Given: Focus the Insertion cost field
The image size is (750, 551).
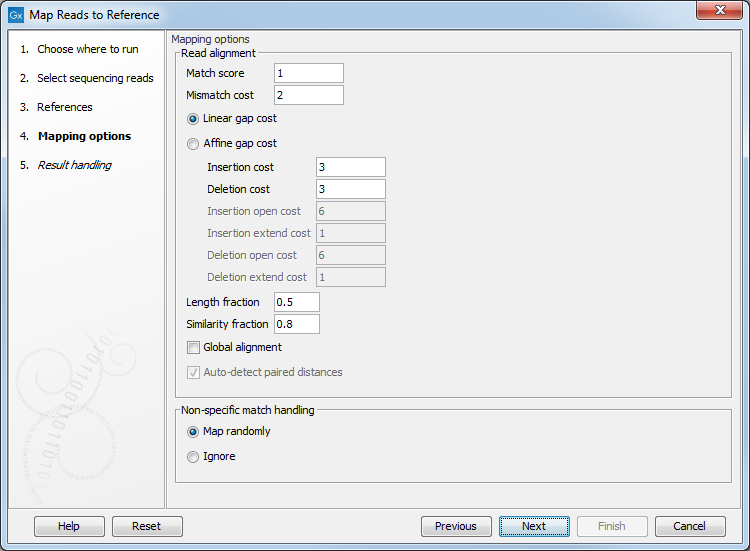Looking at the screenshot, I should (350, 167).
